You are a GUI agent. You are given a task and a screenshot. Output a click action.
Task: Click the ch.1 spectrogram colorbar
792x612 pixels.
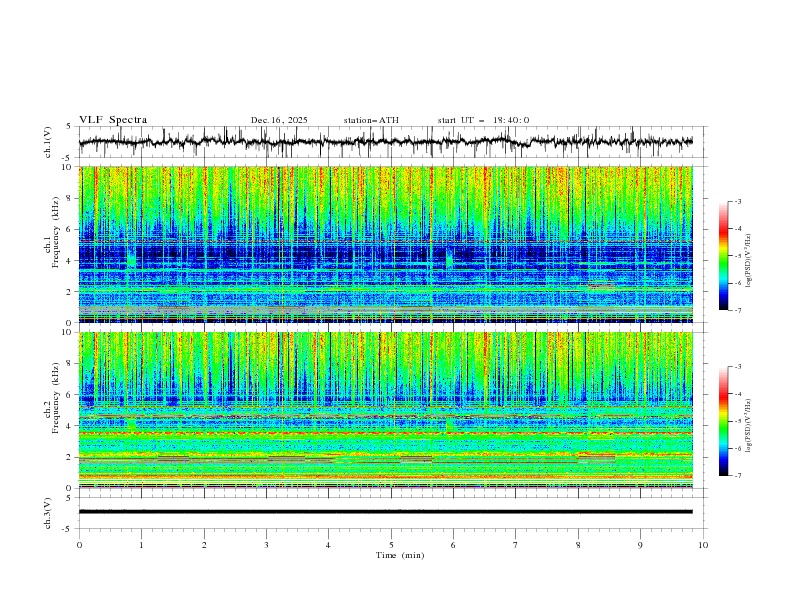[723, 255]
